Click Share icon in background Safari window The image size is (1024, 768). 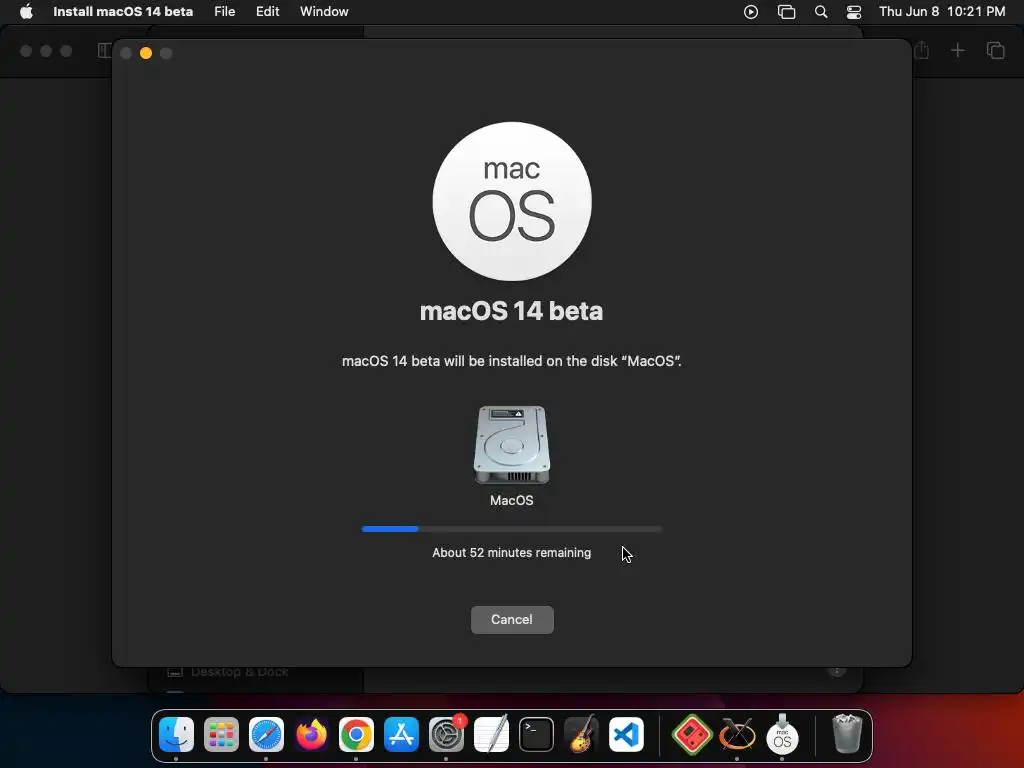click(921, 50)
